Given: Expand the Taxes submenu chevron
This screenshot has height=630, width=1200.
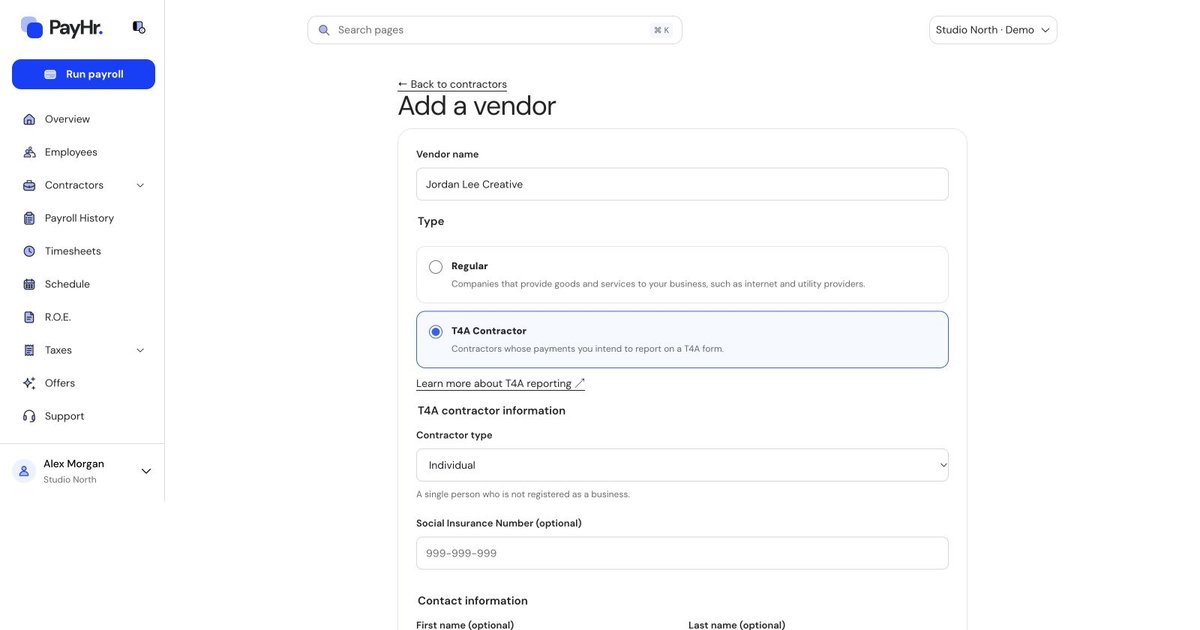Looking at the screenshot, I should 140,350.
